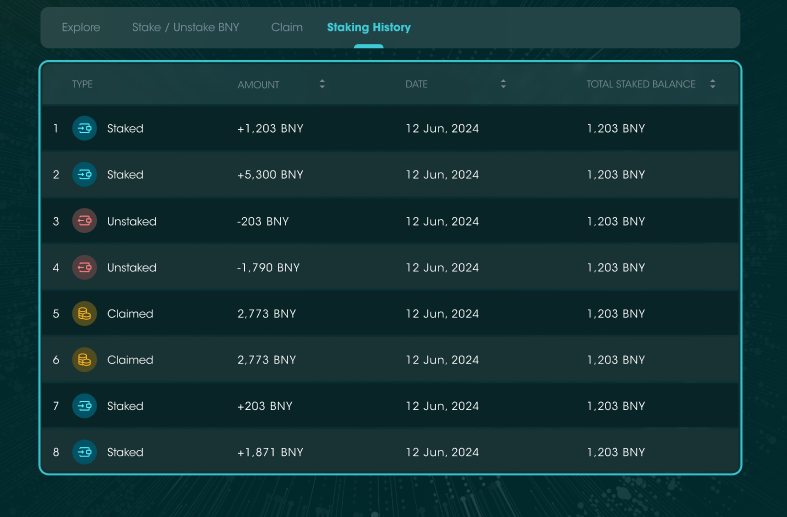Sort table by Date column arrows
This screenshot has height=517, width=787.
tap(503, 84)
